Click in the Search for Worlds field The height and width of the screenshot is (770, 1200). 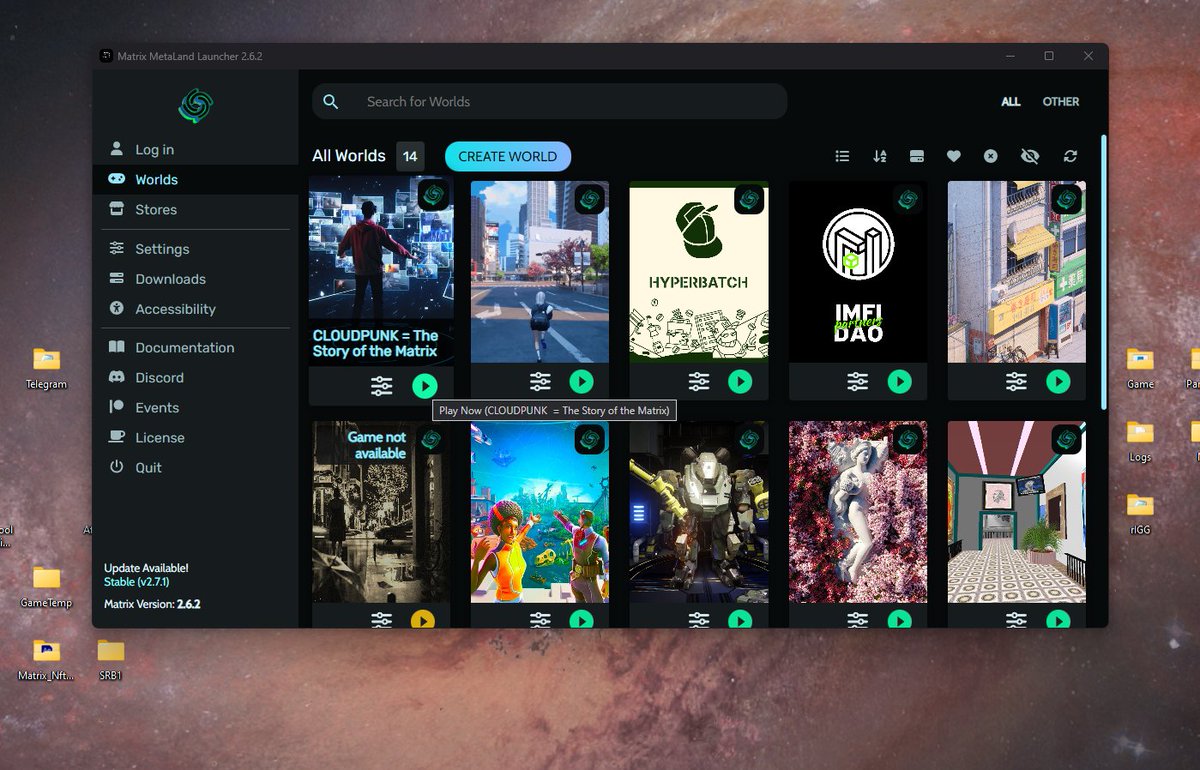pos(550,102)
